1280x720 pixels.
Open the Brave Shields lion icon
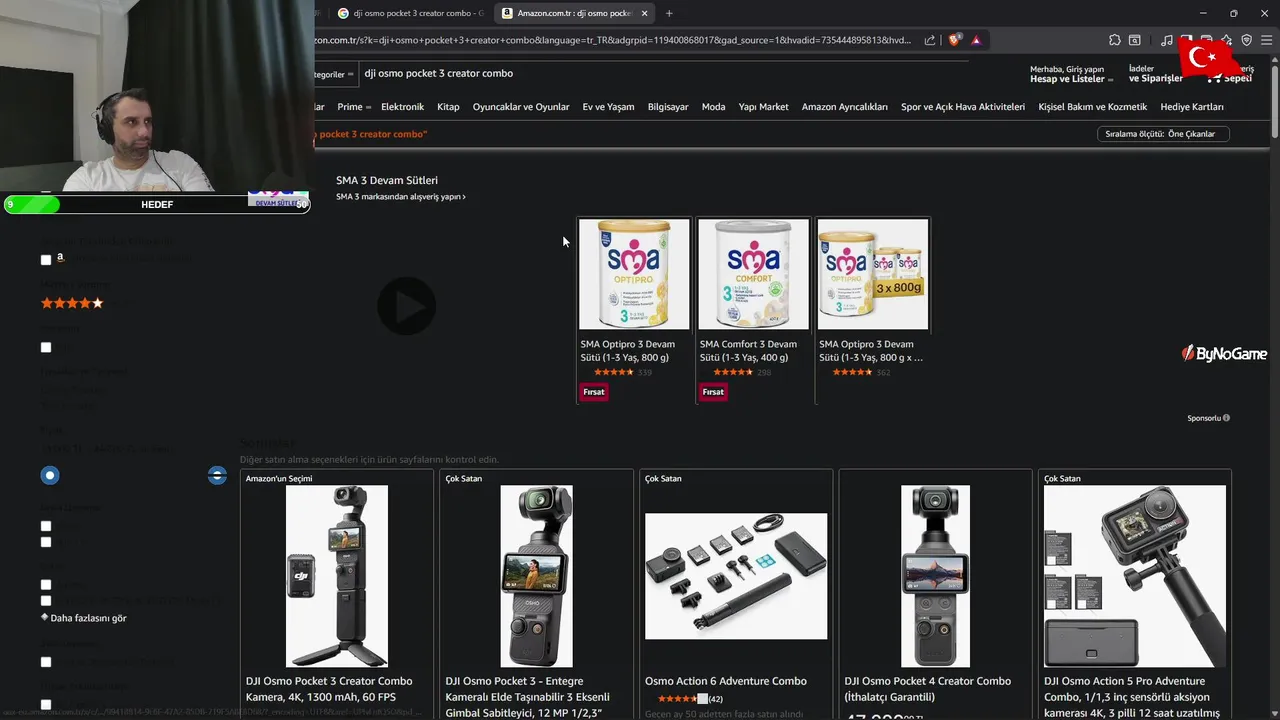coord(954,40)
